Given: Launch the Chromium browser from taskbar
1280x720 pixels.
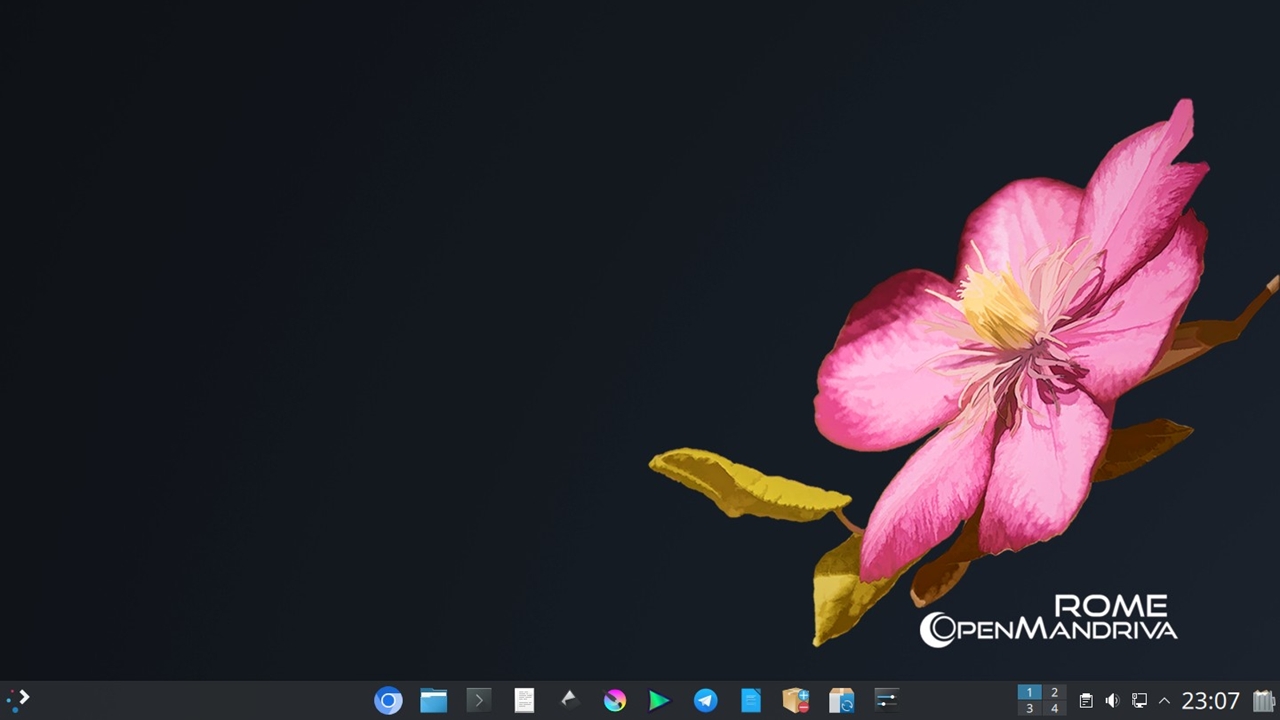Looking at the screenshot, I should click(388, 701).
